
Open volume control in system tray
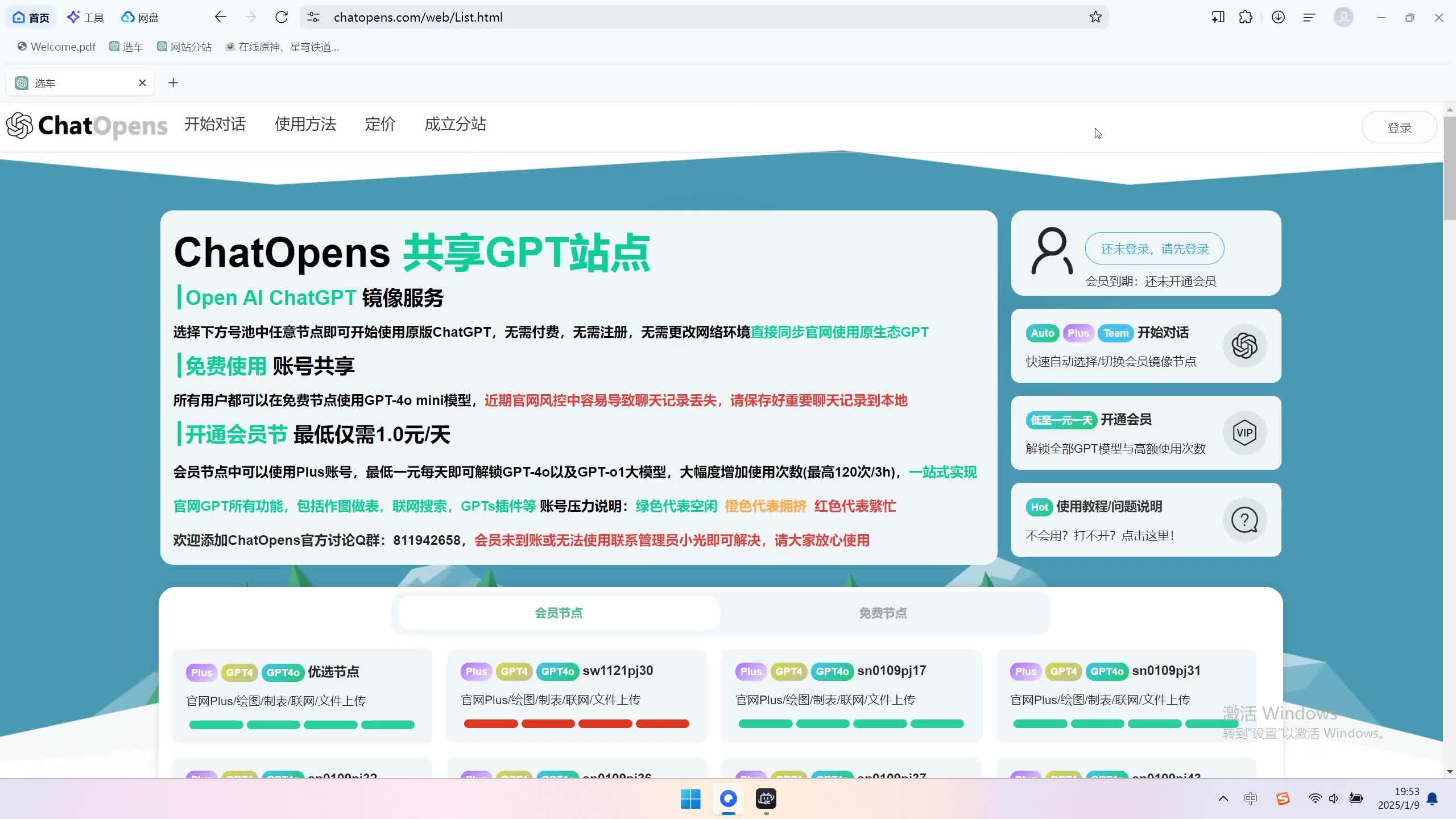click(x=1334, y=799)
